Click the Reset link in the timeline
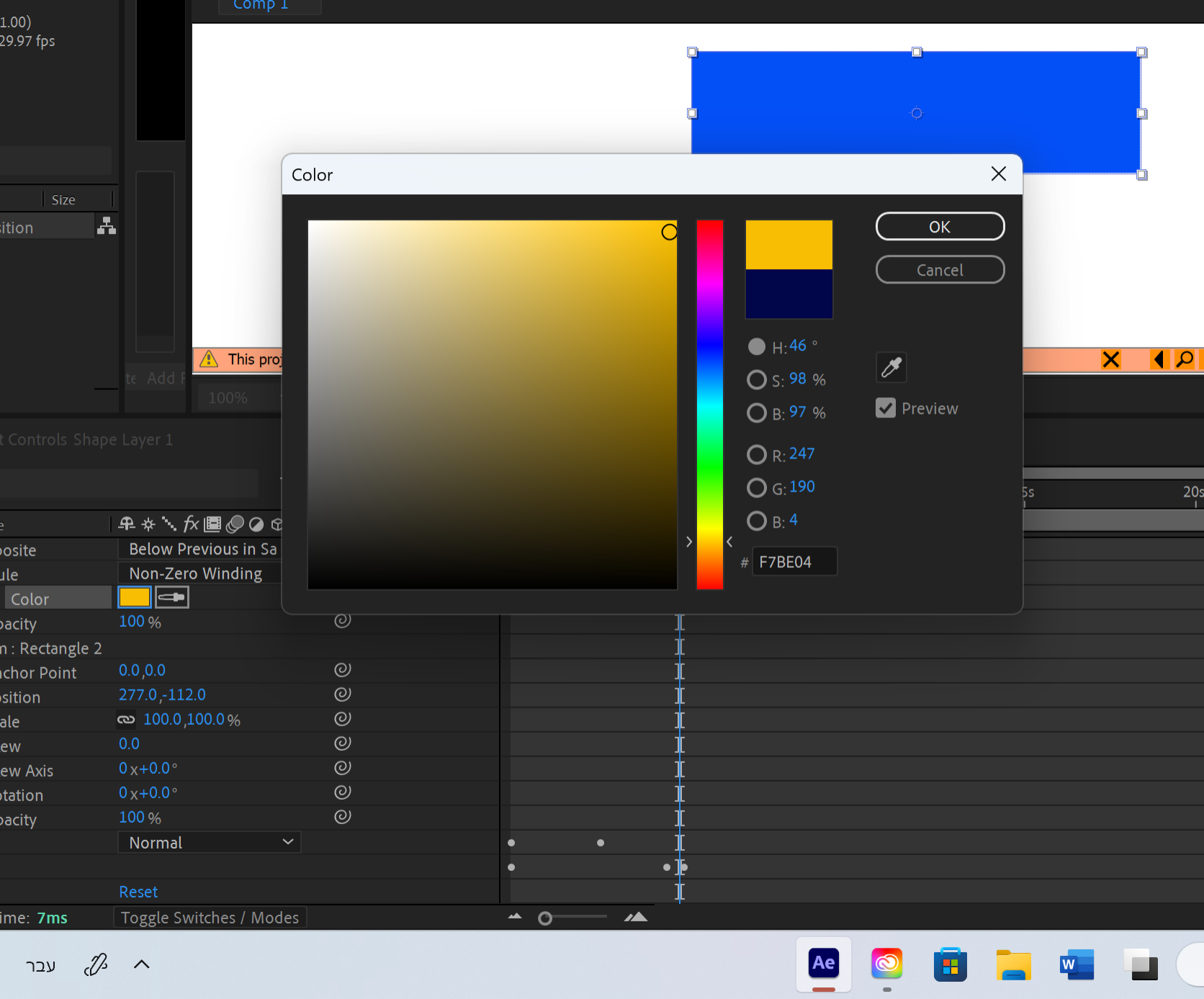The image size is (1204, 999). [138, 892]
